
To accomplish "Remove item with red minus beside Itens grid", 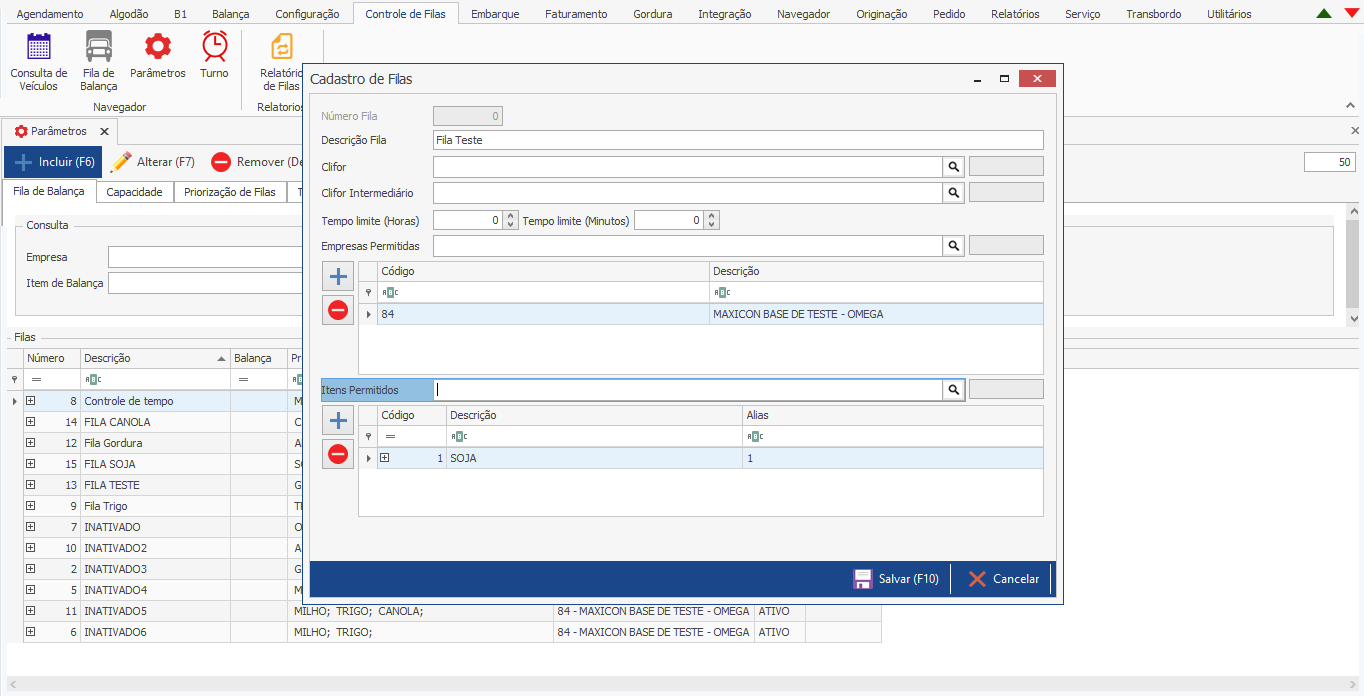I will pyautogui.click(x=338, y=454).
